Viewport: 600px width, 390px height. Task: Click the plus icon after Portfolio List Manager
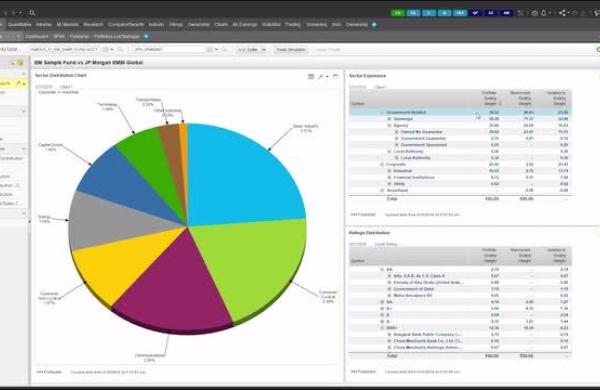click(x=146, y=36)
